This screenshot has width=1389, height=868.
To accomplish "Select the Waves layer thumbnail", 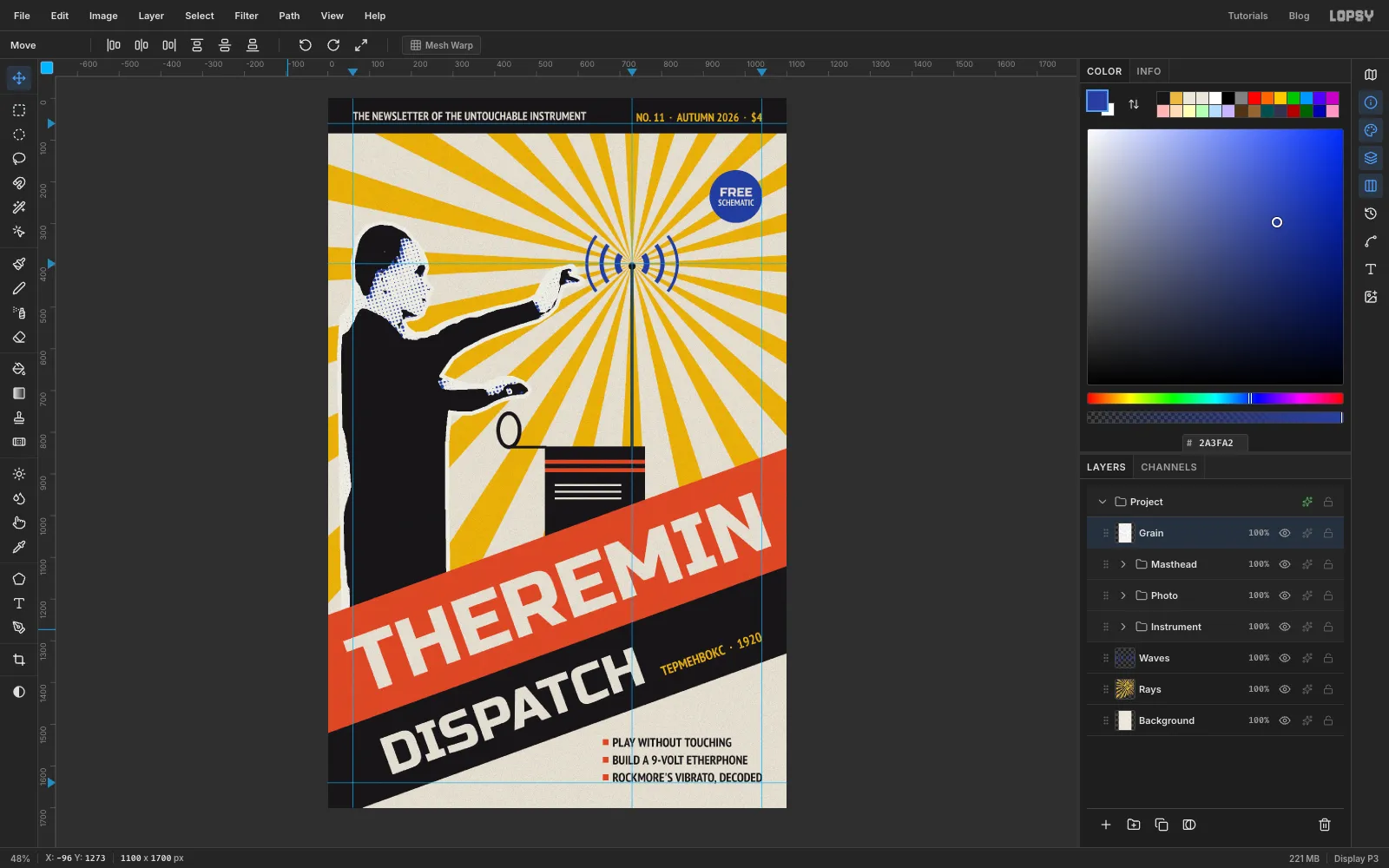I will tap(1125, 658).
